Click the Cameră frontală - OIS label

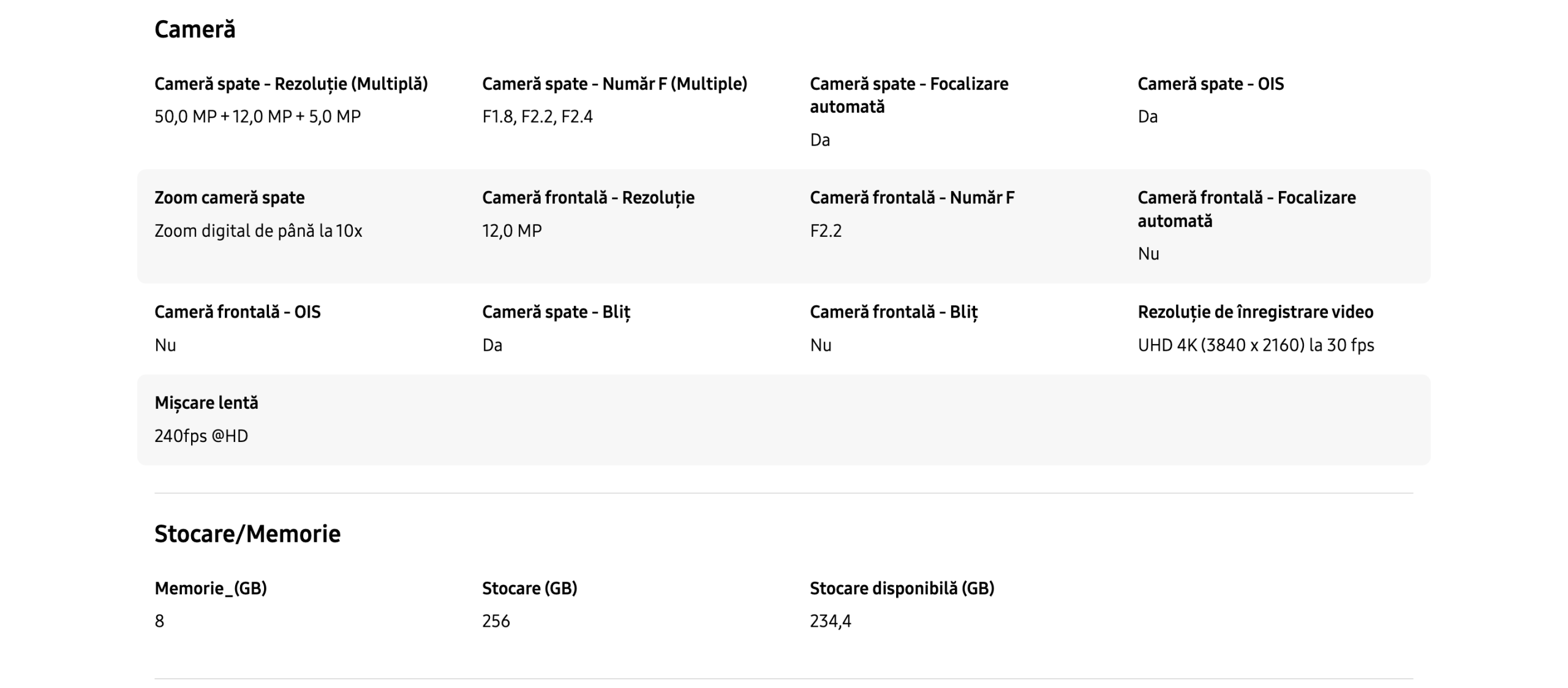click(x=237, y=312)
